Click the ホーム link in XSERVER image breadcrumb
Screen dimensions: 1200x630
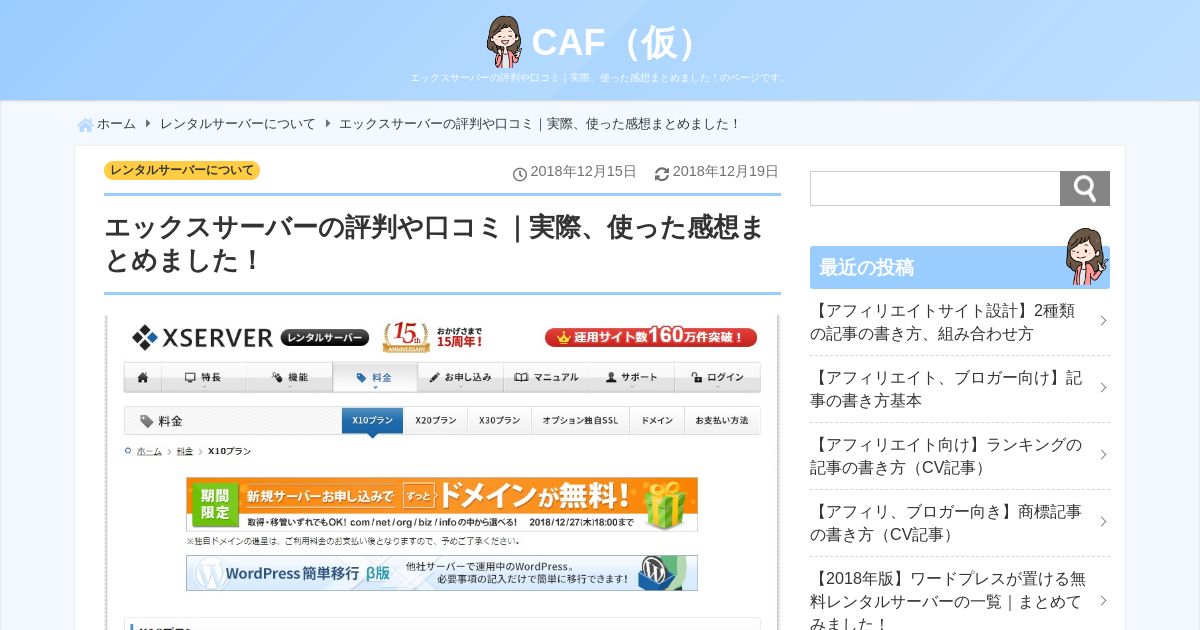click(x=149, y=451)
